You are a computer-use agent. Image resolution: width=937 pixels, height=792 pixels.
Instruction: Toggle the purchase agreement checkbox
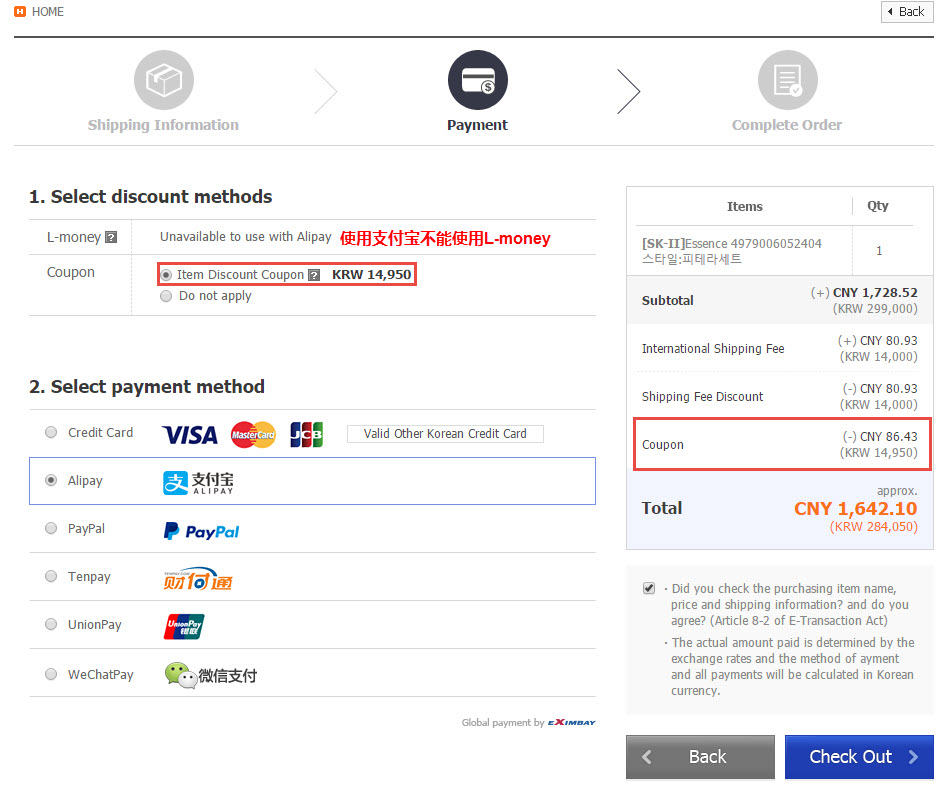[x=649, y=588]
